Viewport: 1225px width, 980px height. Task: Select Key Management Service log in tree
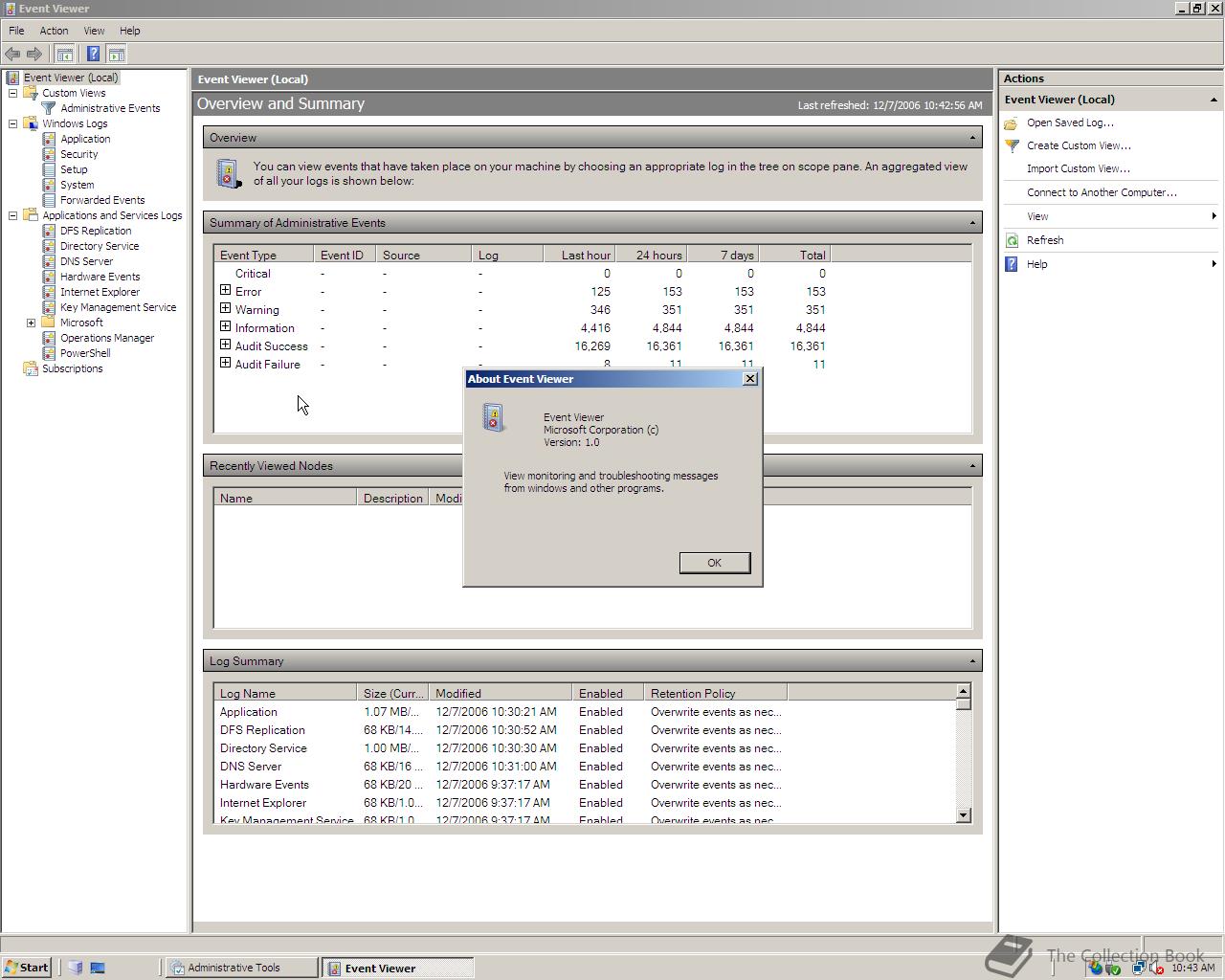pyautogui.click(x=118, y=307)
